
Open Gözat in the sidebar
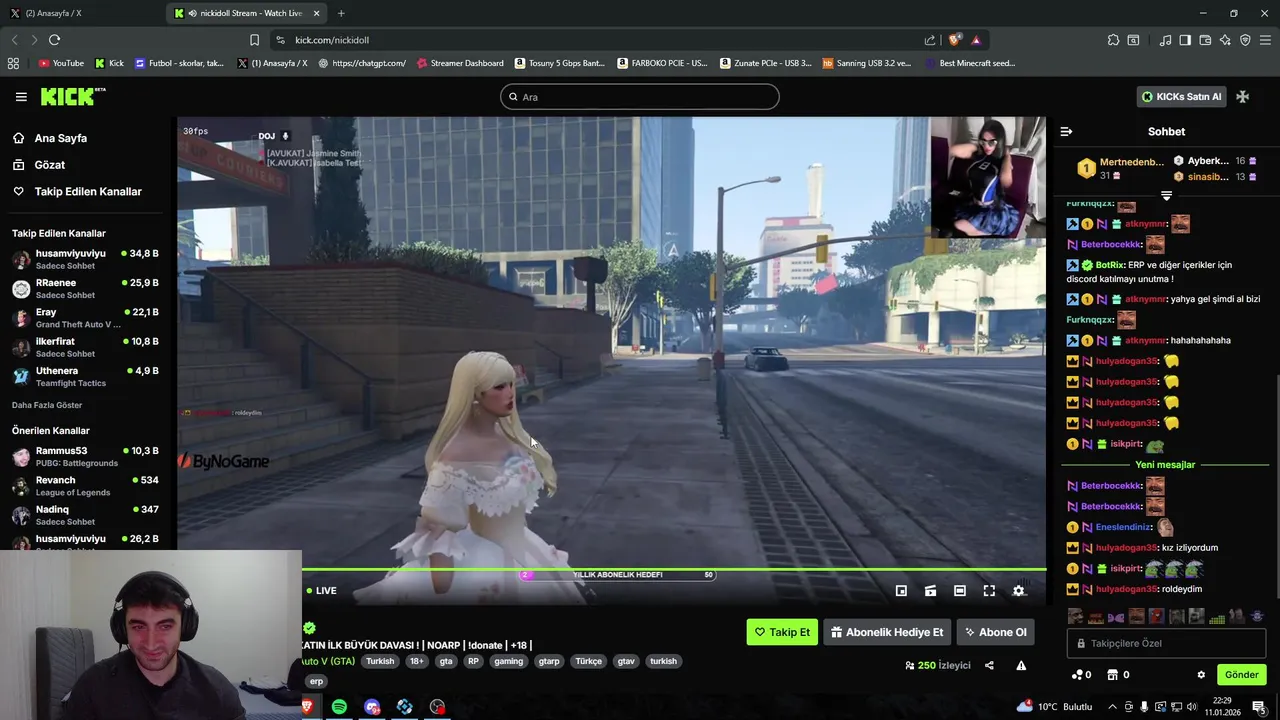pos(50,165)
